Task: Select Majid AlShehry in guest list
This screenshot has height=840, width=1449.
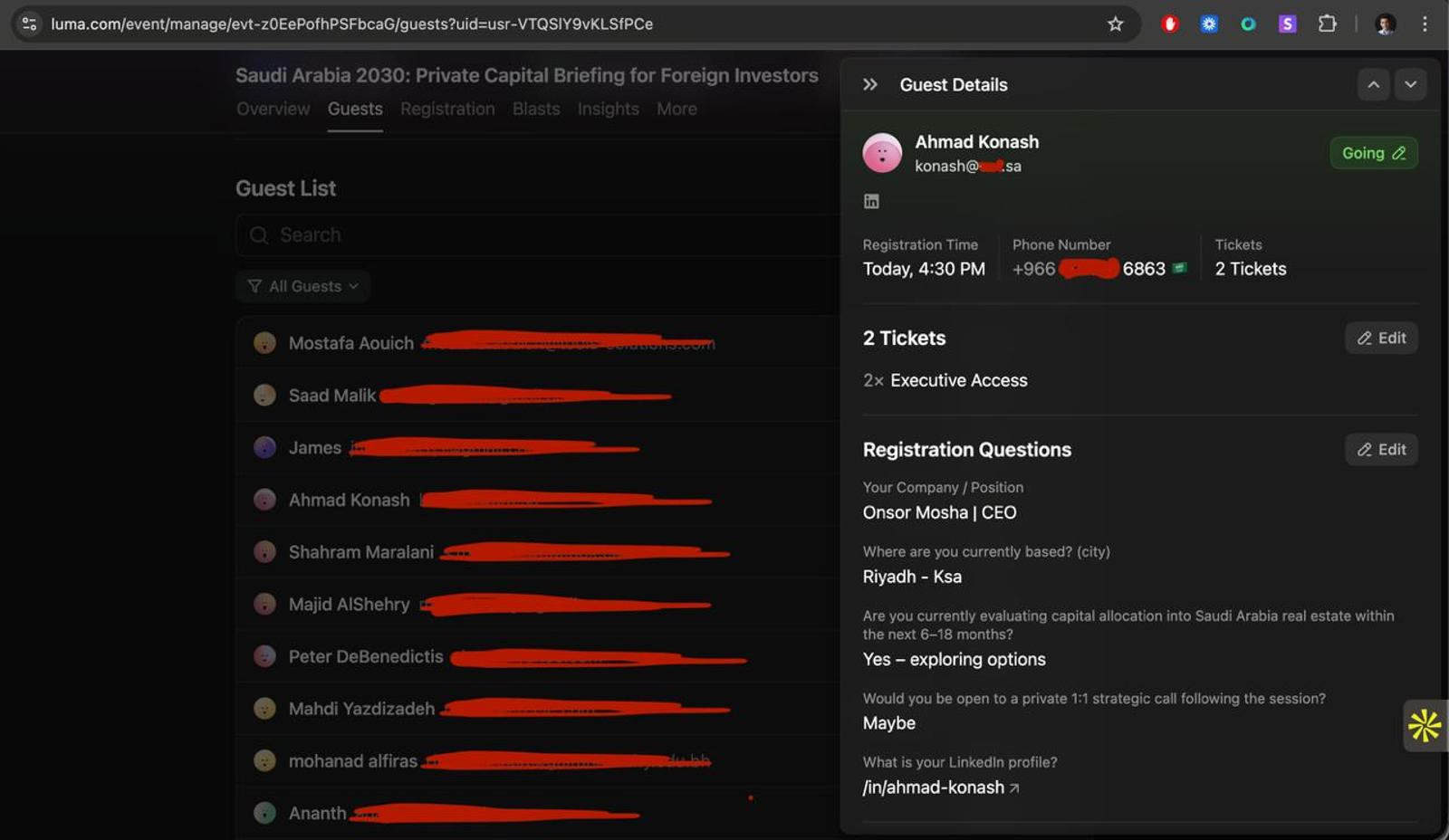Action: 539,604
